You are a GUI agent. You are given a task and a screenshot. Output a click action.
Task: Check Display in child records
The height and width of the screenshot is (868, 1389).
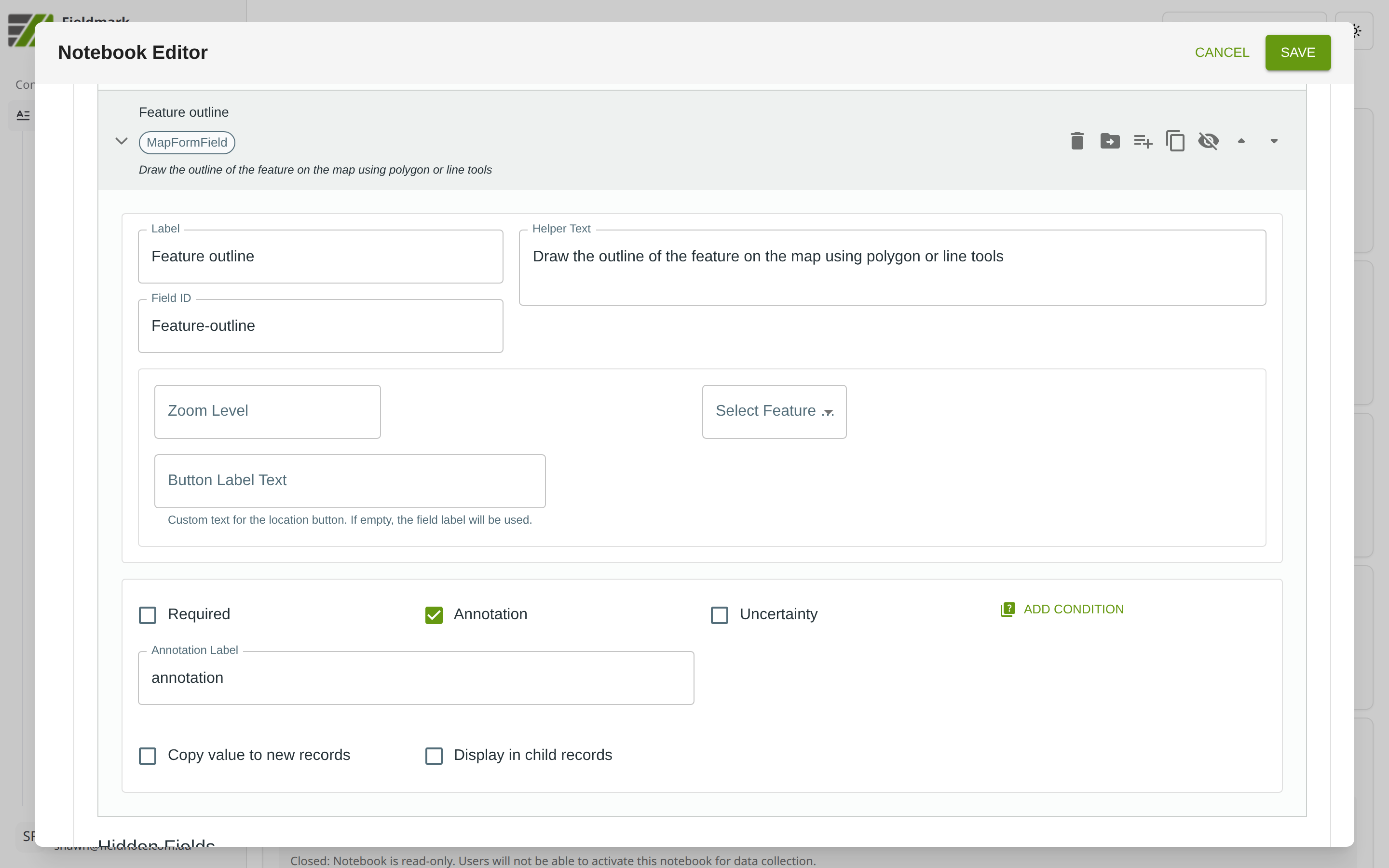tap(434, 756)
